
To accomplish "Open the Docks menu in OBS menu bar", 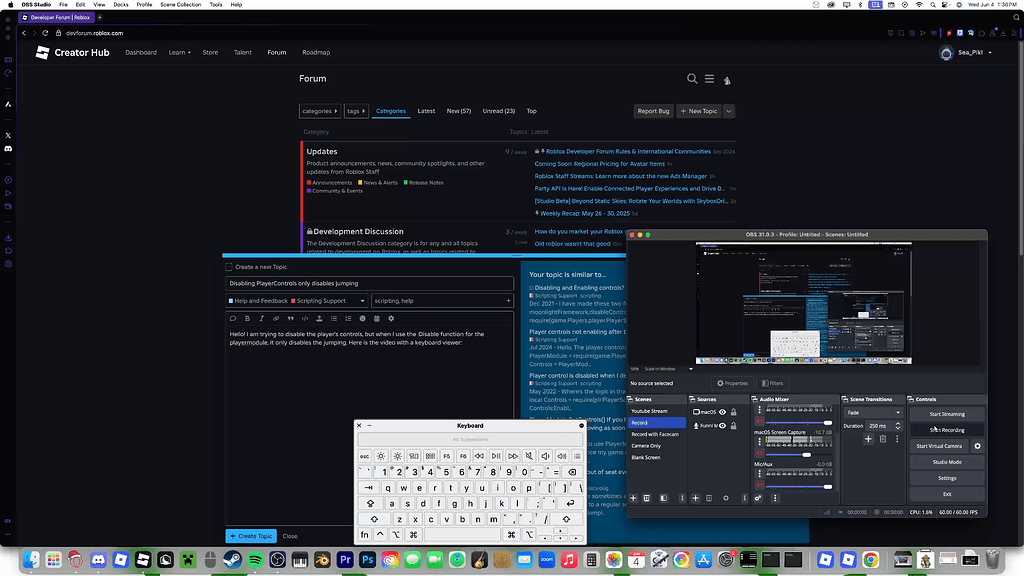I will coord(121,5).
